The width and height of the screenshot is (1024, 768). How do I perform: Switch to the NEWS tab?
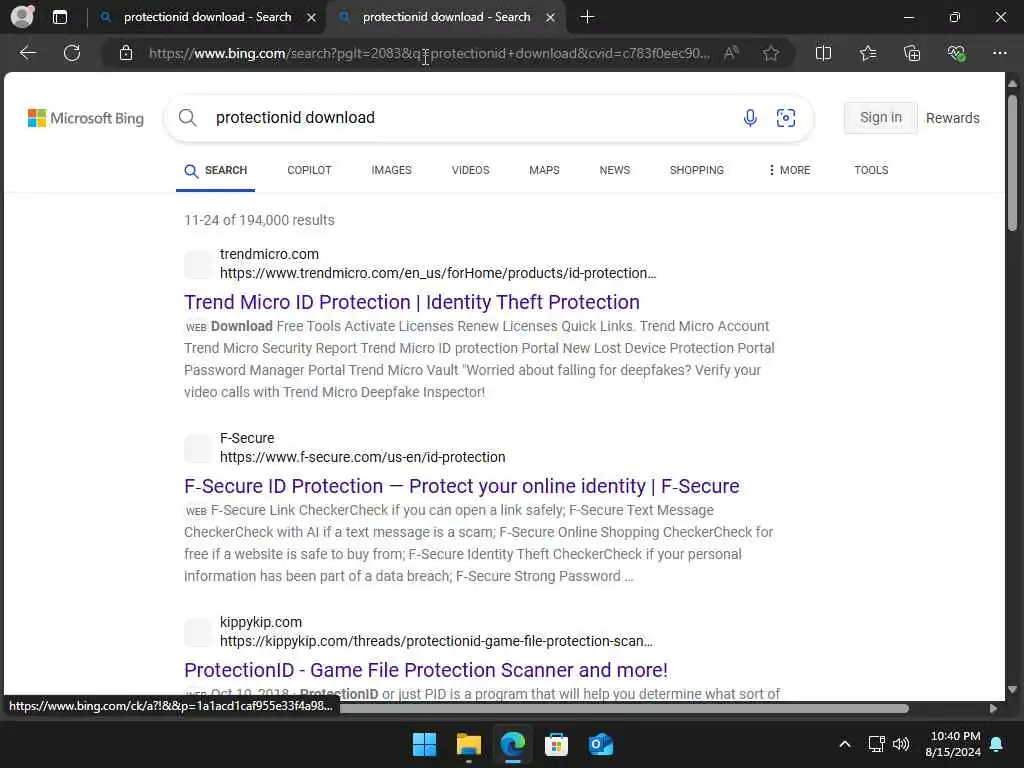(x=615, y=170)
